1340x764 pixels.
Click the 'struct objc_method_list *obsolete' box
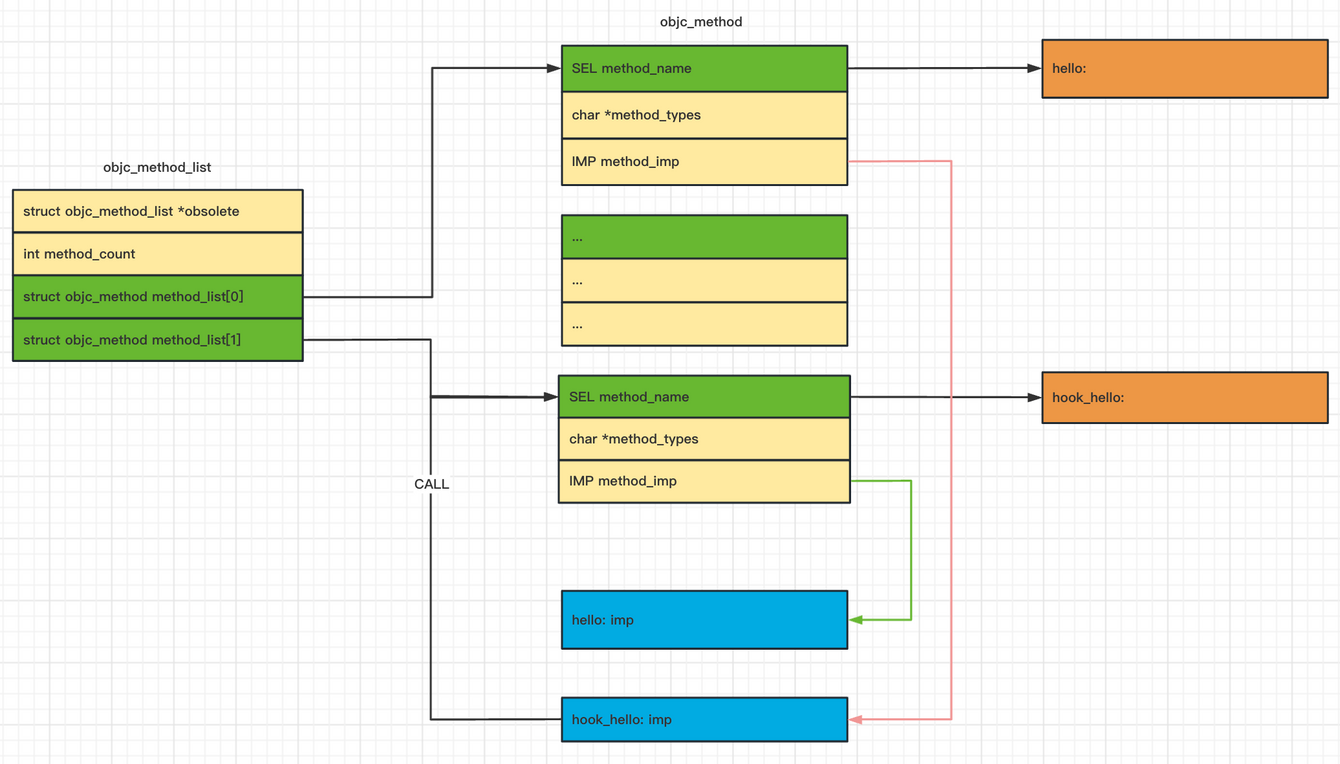pyautogui.click(x=158, y=211)
